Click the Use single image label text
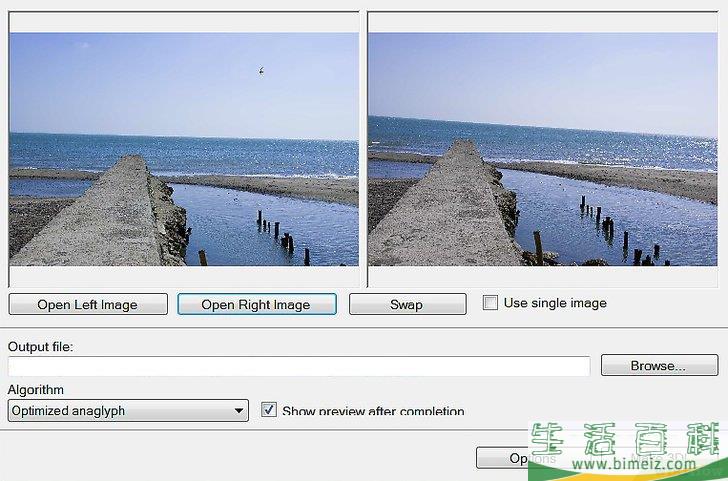This screenshot has height=481, width=728. (x=555, y=303)
